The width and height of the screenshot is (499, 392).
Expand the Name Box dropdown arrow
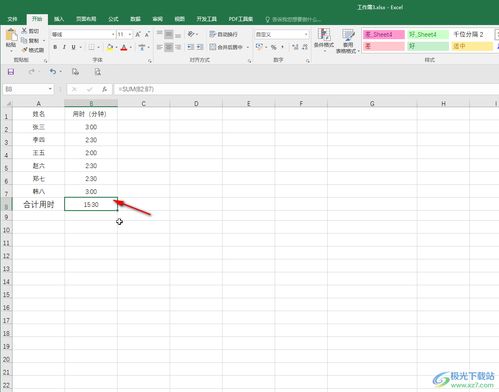pos(50,89)
